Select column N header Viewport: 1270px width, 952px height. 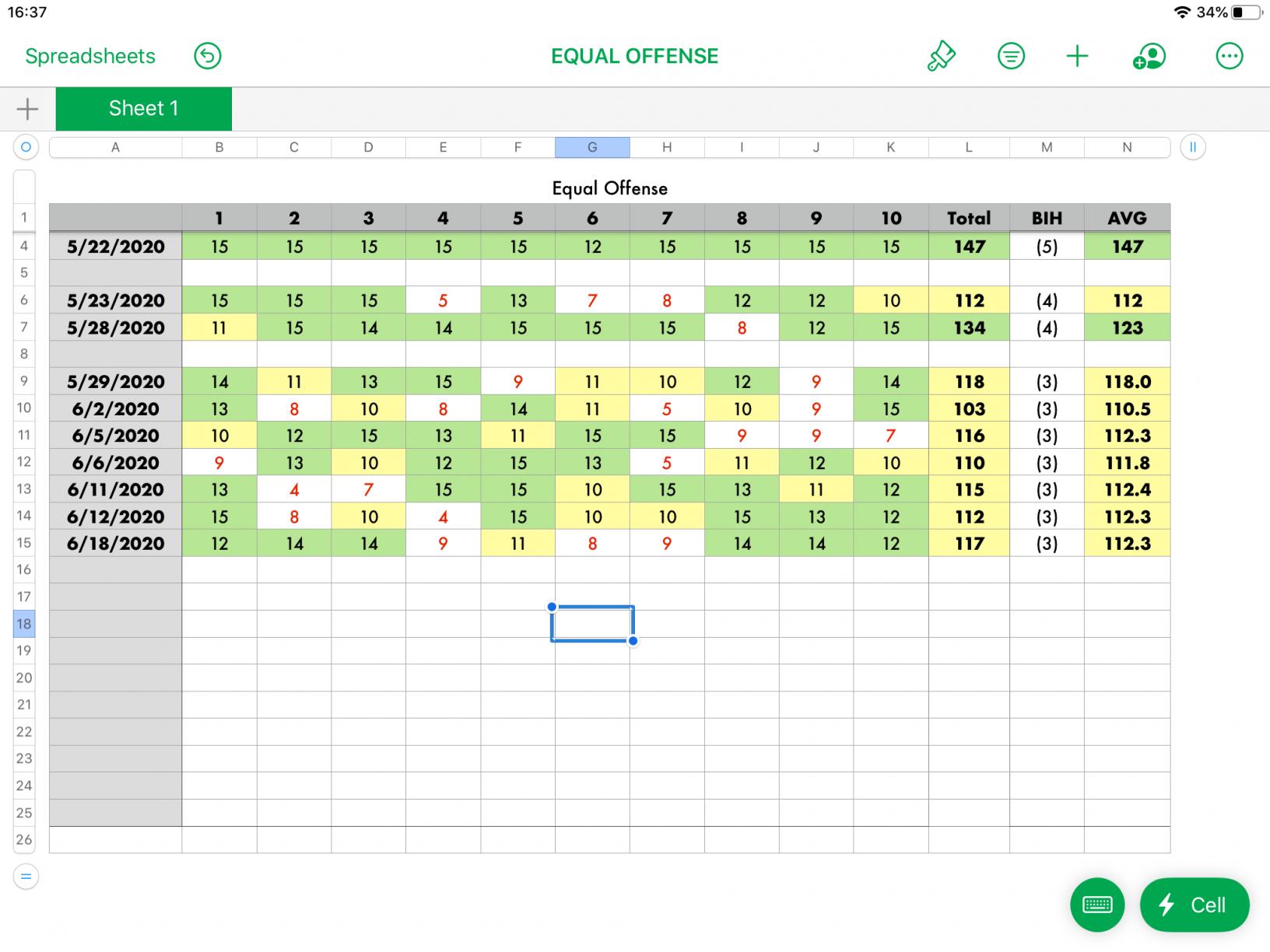[x=1127, y=147]
